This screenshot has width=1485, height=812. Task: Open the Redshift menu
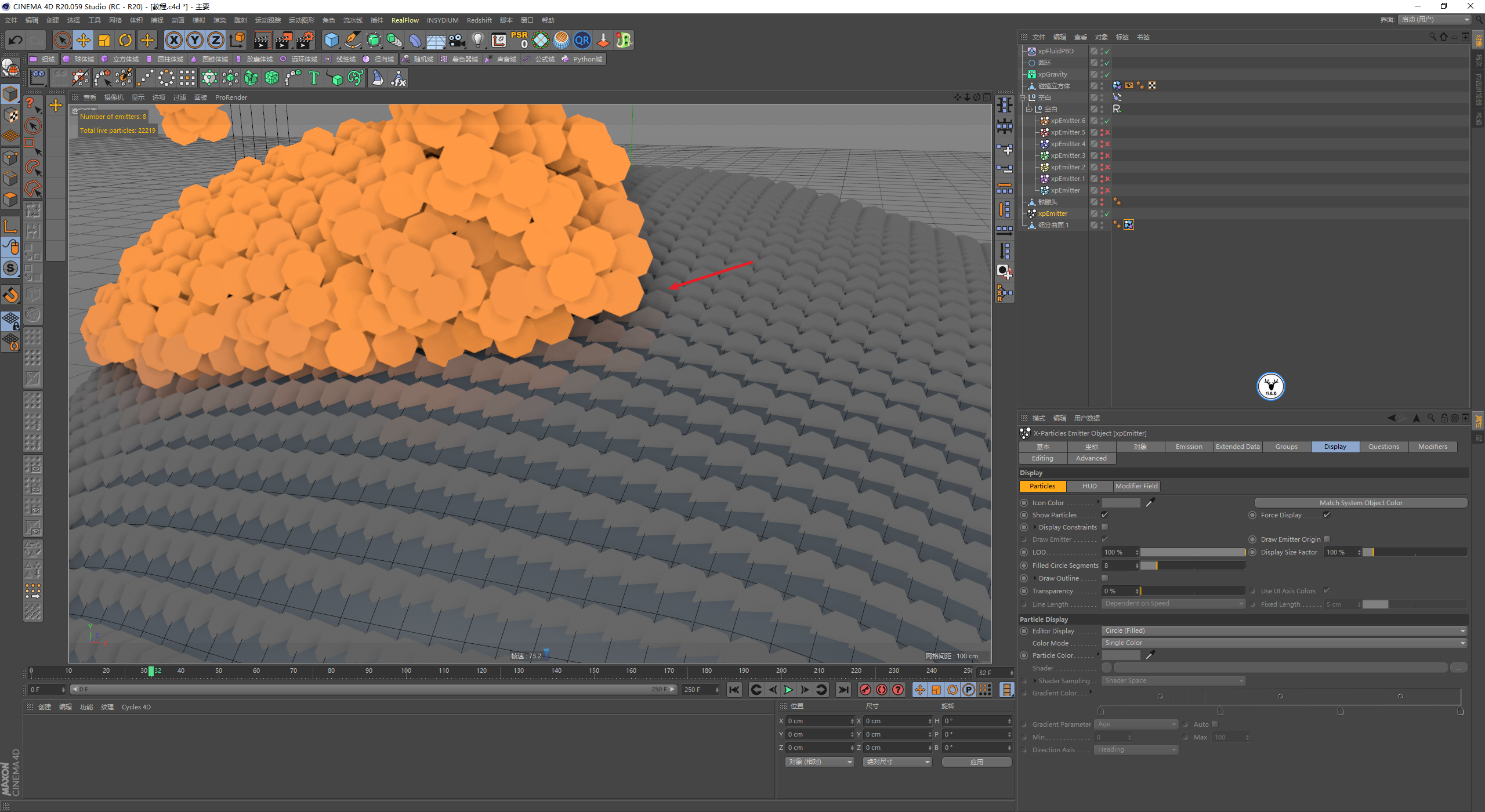pyautogui.click(x=479, y=20)
